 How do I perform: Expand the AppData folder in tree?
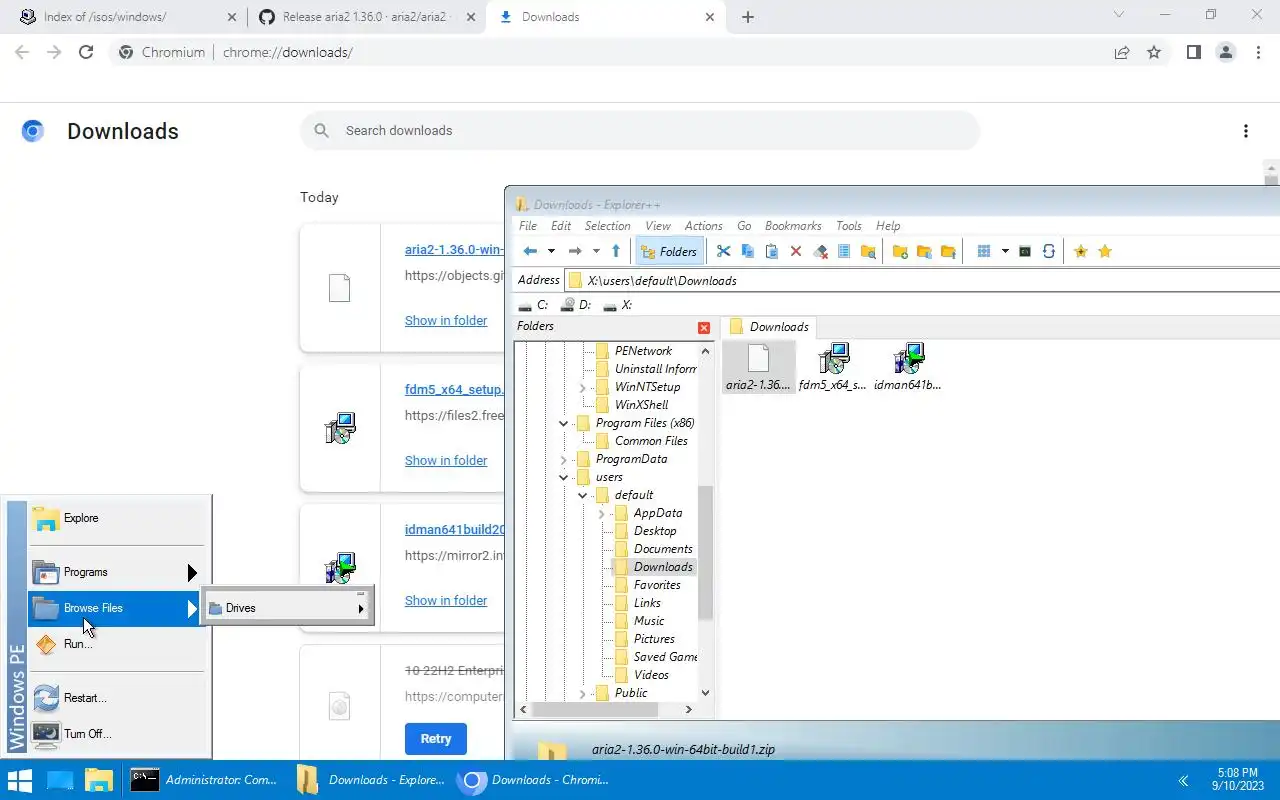click(x=602, y=513)
